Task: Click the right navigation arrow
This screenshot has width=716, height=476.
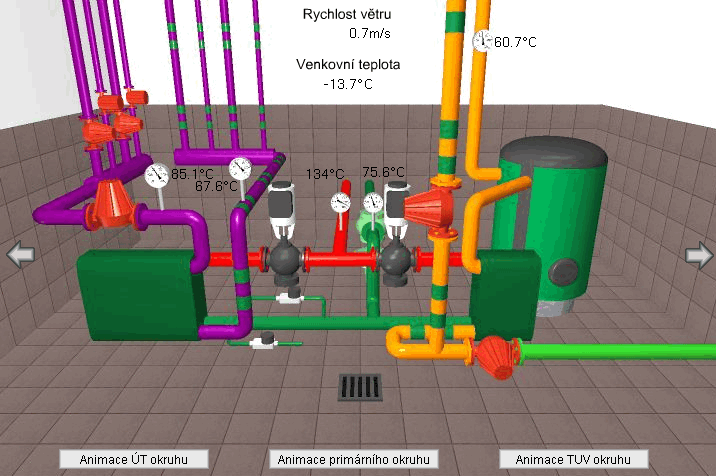Action: pos(699,255)
